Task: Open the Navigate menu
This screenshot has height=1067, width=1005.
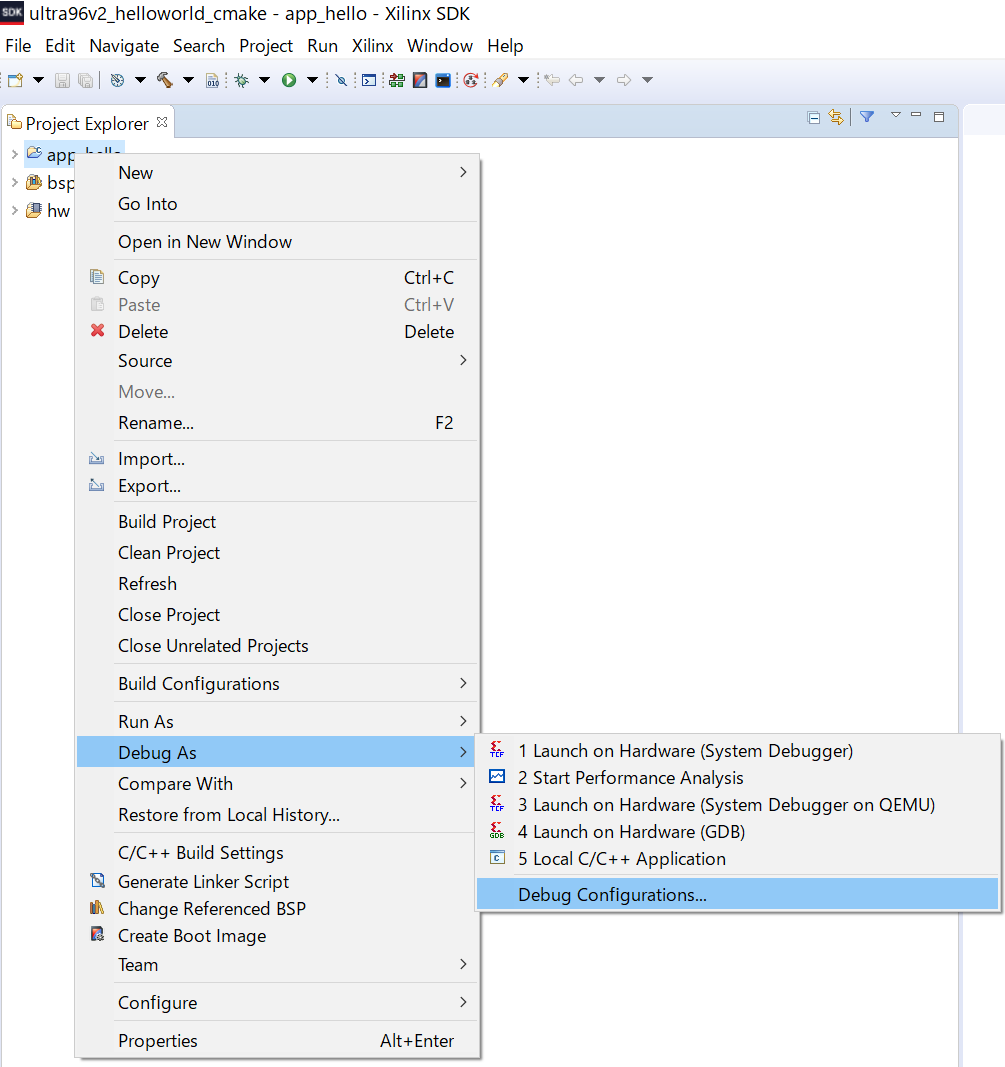Action: click(x=124, y=46)
